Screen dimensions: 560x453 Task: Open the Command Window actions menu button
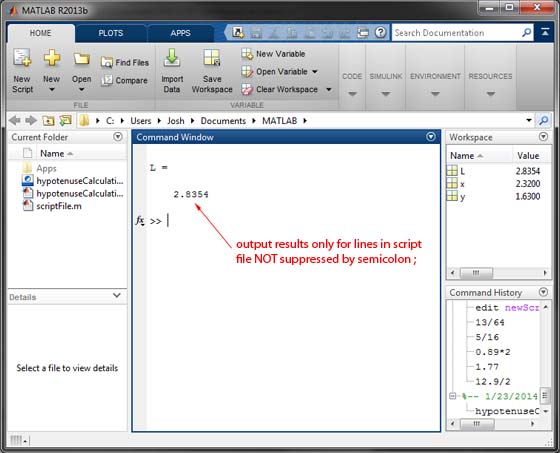tap(431, 137)
